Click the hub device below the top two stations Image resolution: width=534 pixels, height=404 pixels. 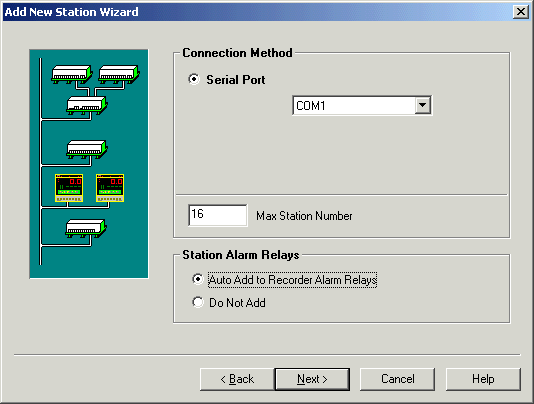pyautogui.click(x=87, y=105)
